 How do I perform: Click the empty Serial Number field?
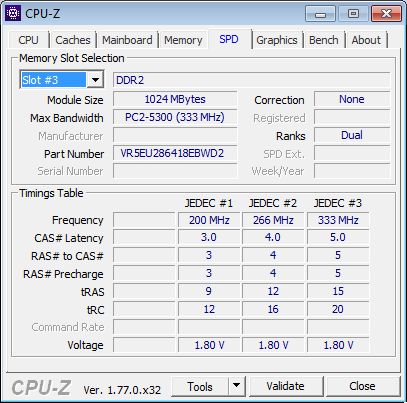point(175,171)
